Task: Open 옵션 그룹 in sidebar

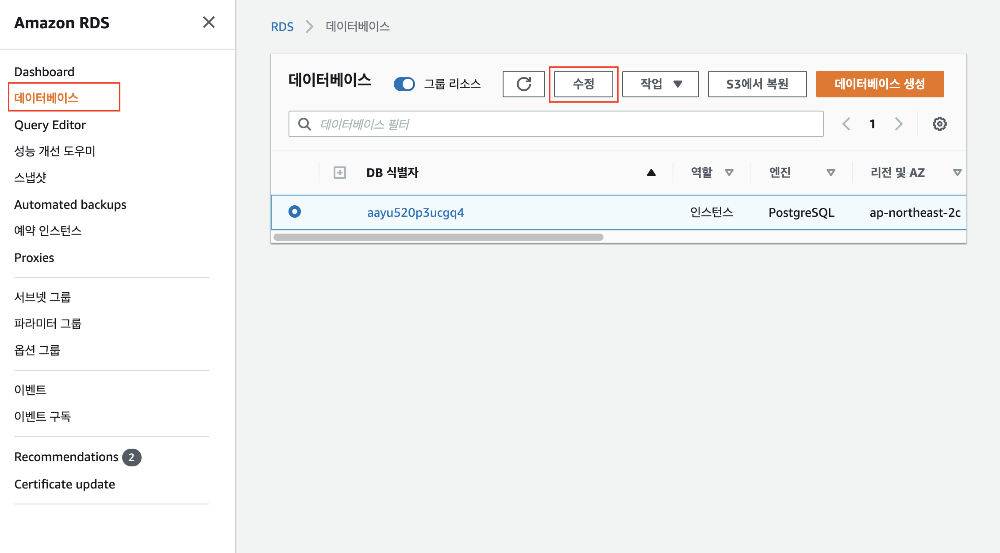Action: click(37, 350)
